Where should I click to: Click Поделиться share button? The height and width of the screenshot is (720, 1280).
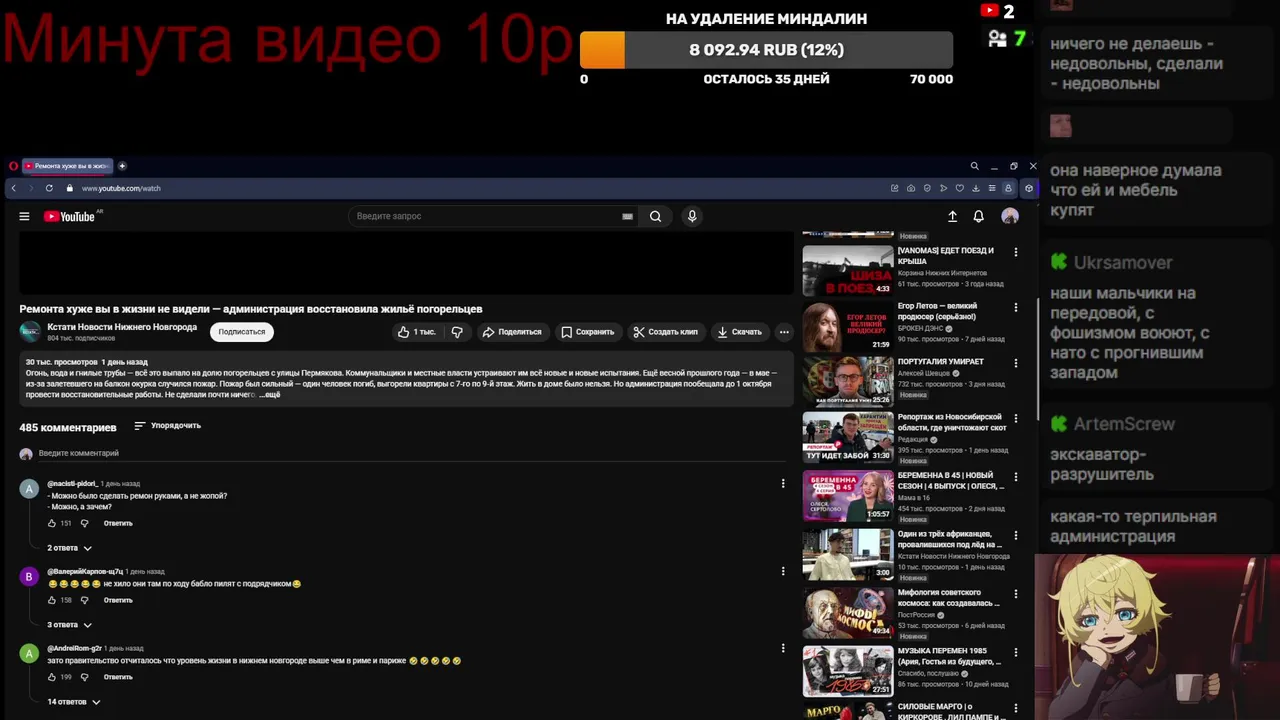[511, 332]
